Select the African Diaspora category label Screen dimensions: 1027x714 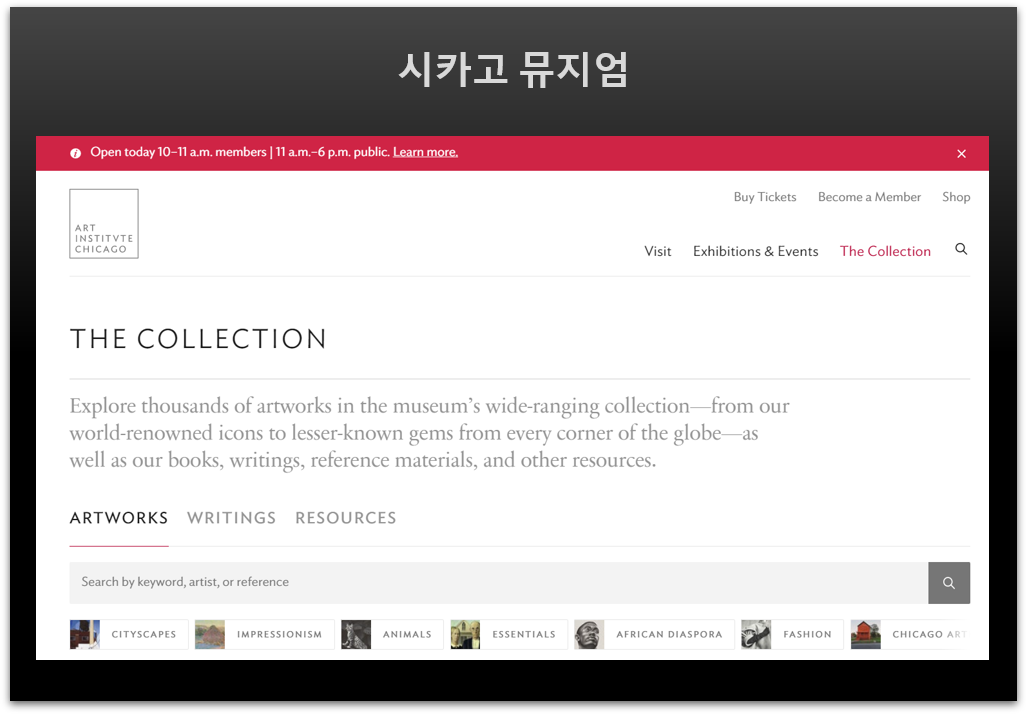(669, 634)
